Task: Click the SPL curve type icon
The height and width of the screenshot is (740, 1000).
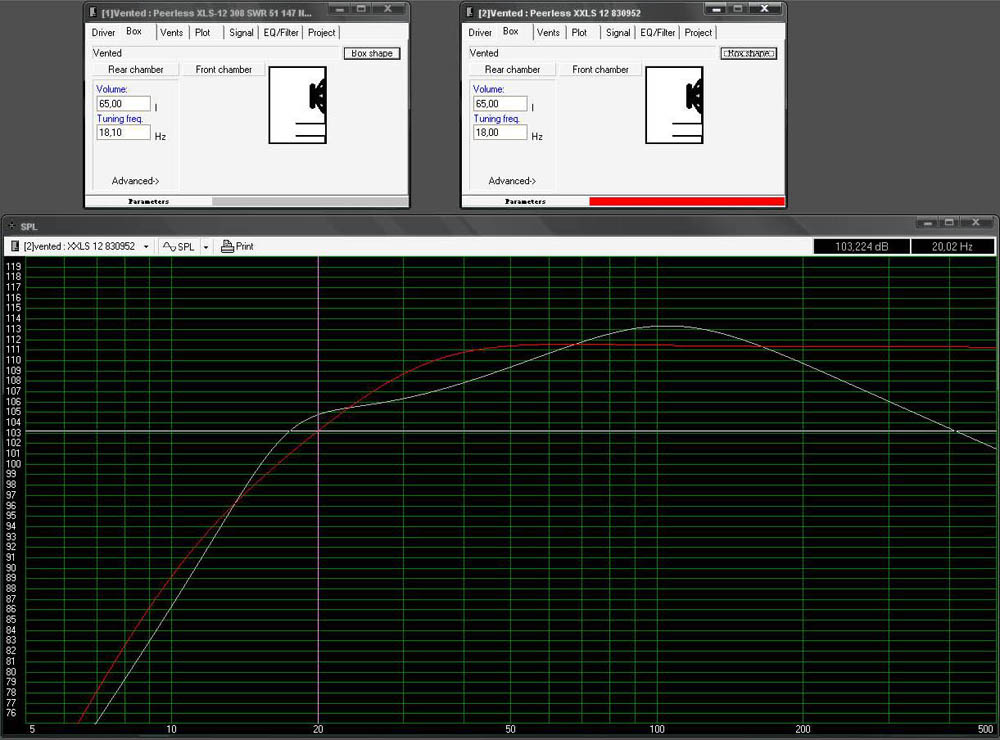Action: [169, 246]
